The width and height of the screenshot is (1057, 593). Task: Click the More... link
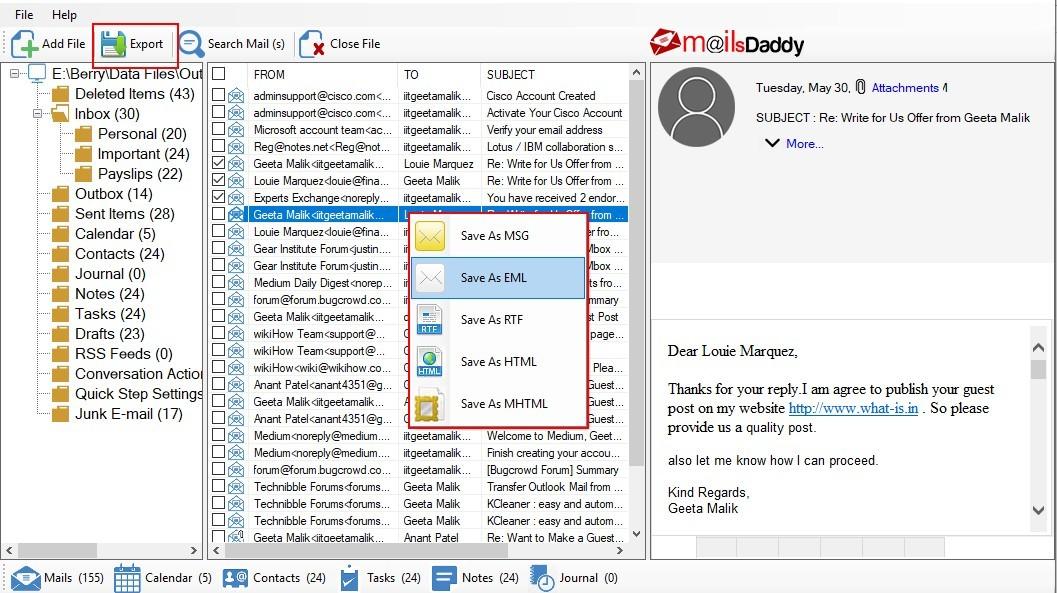(x=805, y=144)
